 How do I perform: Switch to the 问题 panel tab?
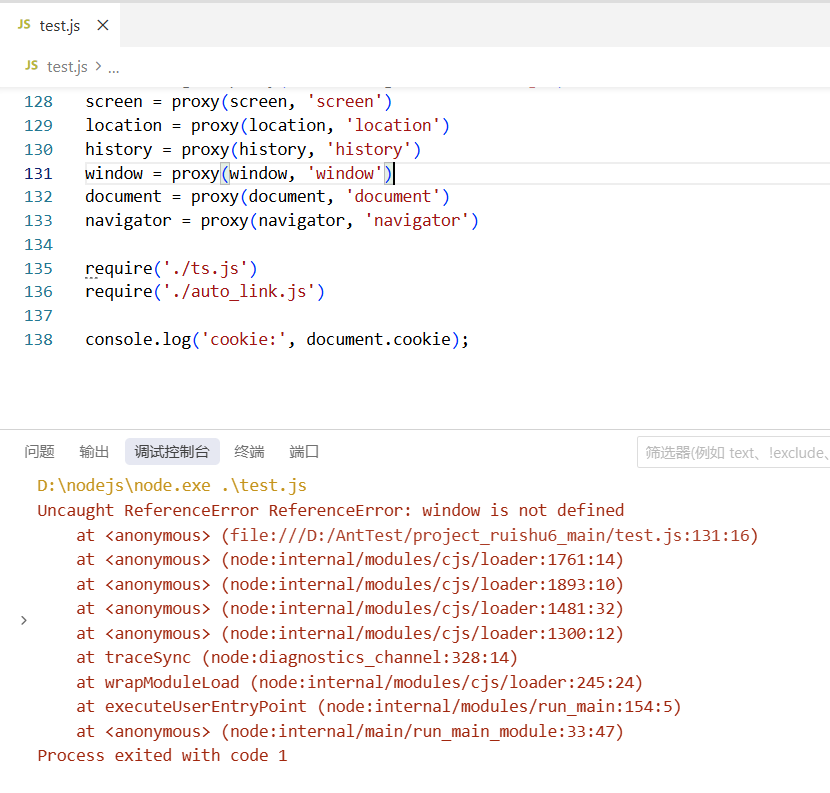pyautogui.click(x=40, y=452)
